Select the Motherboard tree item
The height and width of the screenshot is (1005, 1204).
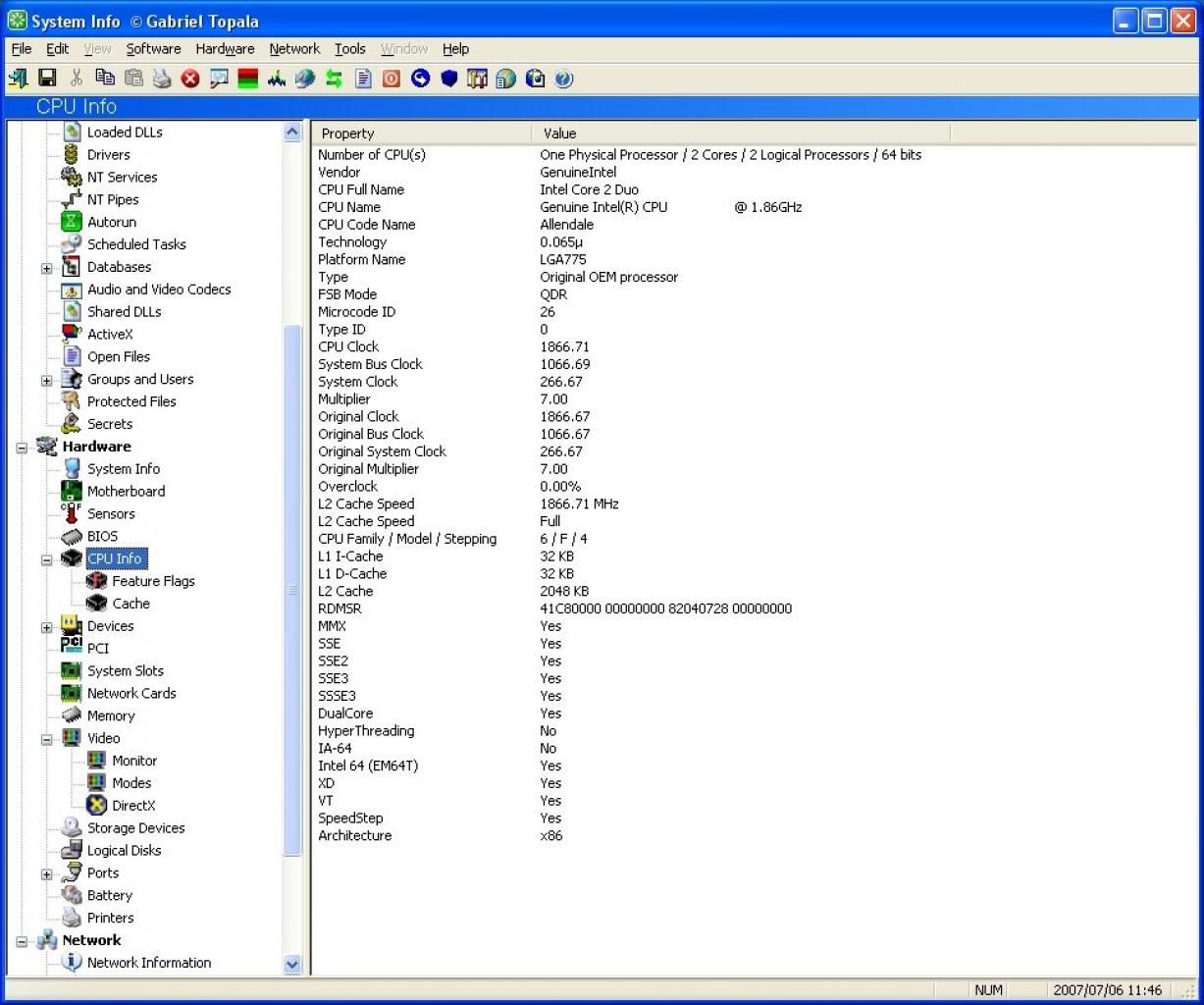pos(126,491)
